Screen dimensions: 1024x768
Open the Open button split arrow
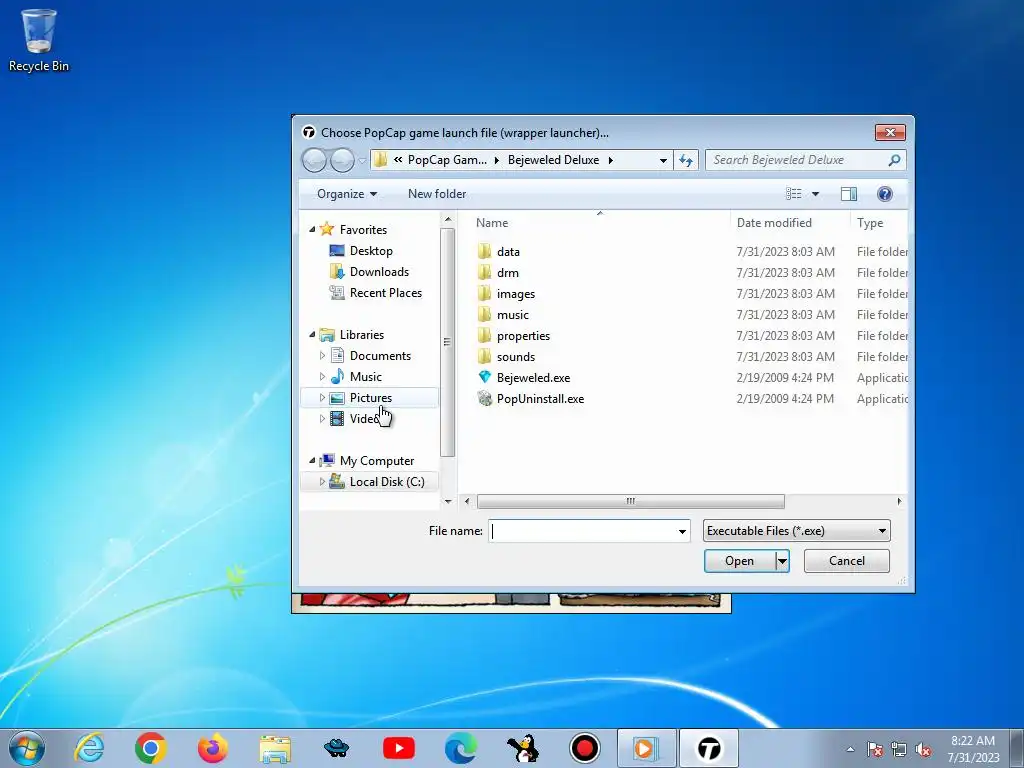click(782, 561)
